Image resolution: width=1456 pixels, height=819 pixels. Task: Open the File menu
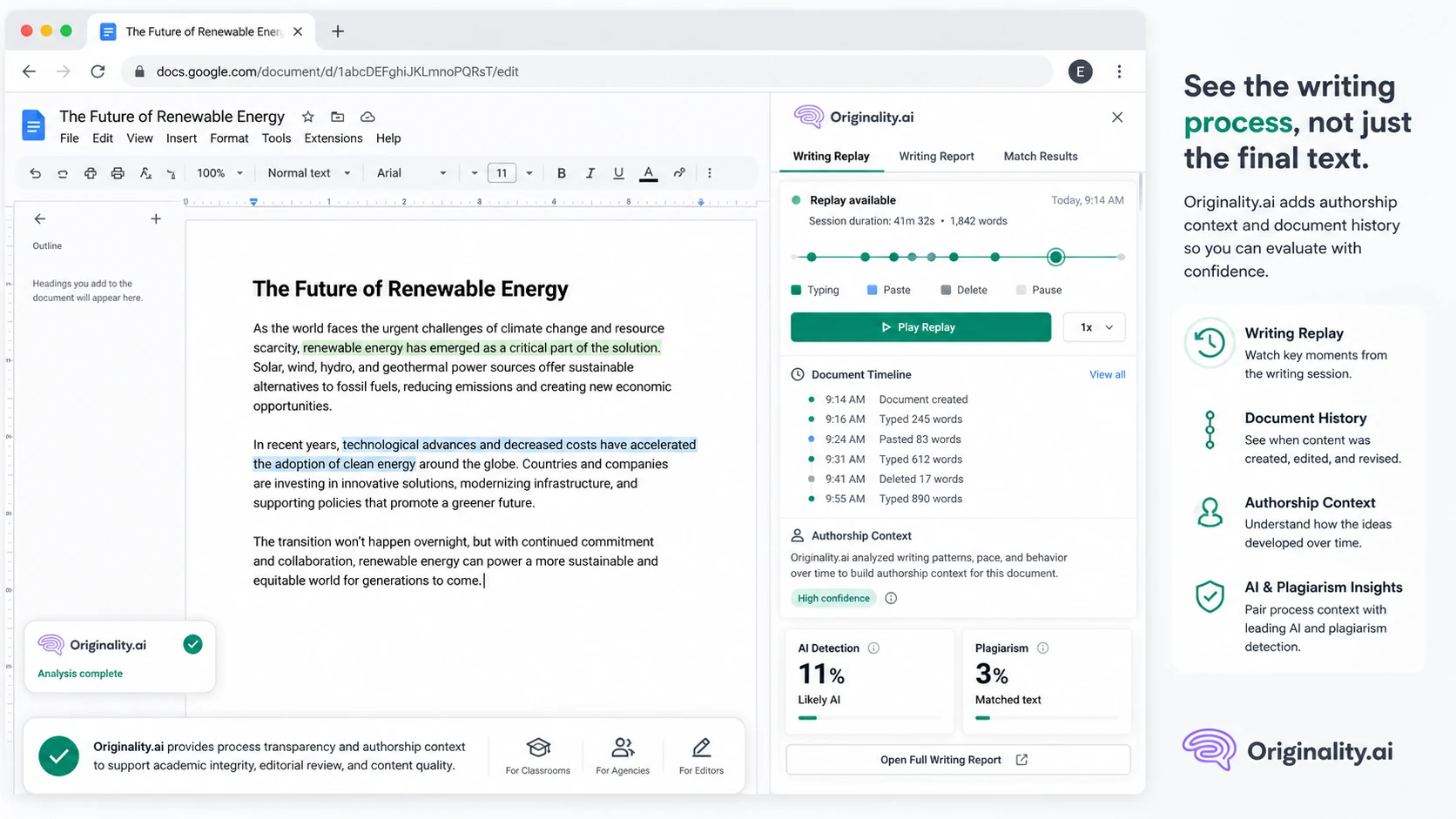70,138
